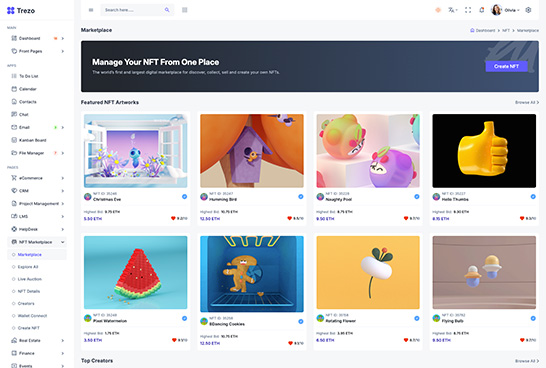Screen dimensions: 546x368
Task: Open the Pixel Watermelon artwork thumbnail
Action: click(135, 272)
